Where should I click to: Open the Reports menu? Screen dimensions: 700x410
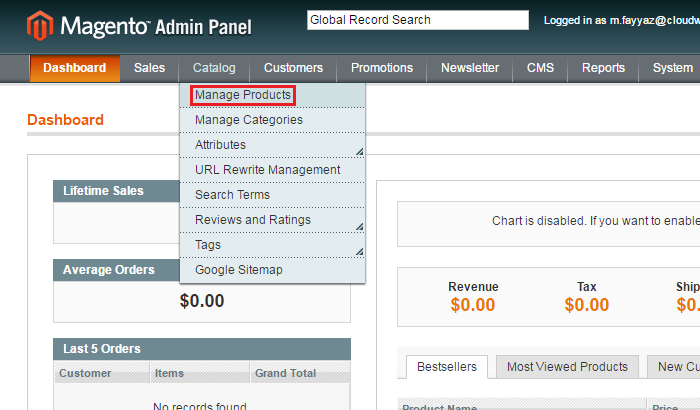point(603,68)
